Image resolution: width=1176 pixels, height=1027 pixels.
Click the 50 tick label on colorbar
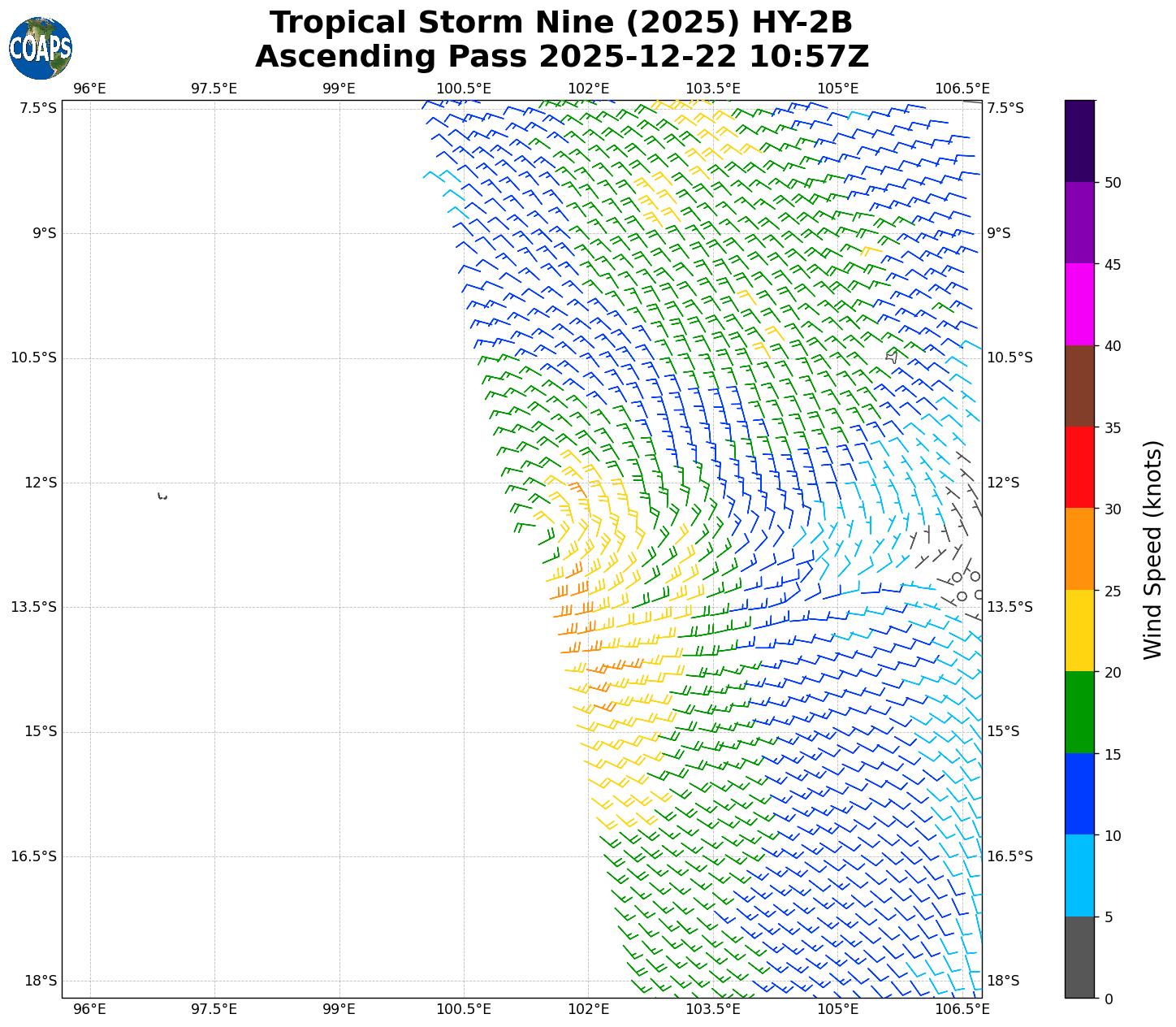pyautogui.click(x=1113, y=183)
